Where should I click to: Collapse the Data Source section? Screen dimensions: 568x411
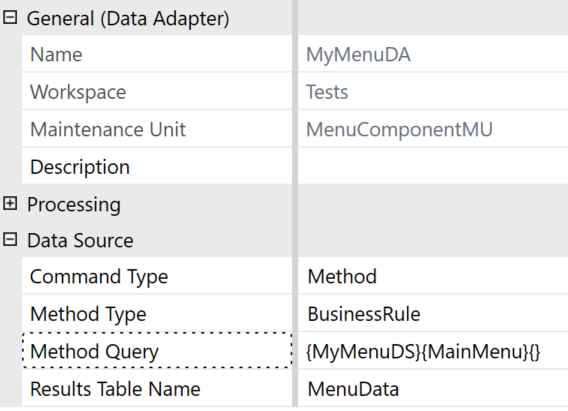coord(10,240)
